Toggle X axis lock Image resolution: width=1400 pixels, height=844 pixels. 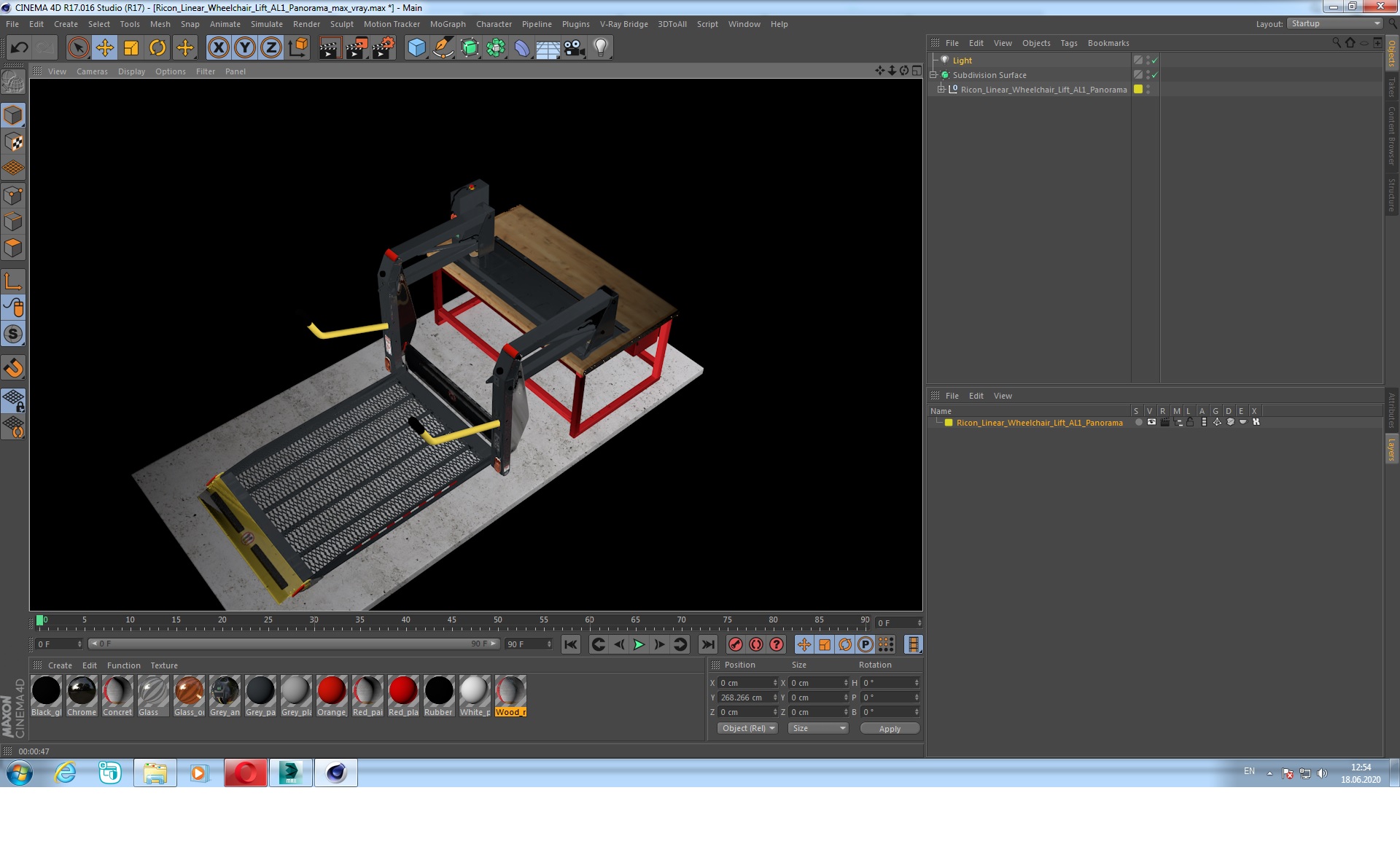coord(218,48)
